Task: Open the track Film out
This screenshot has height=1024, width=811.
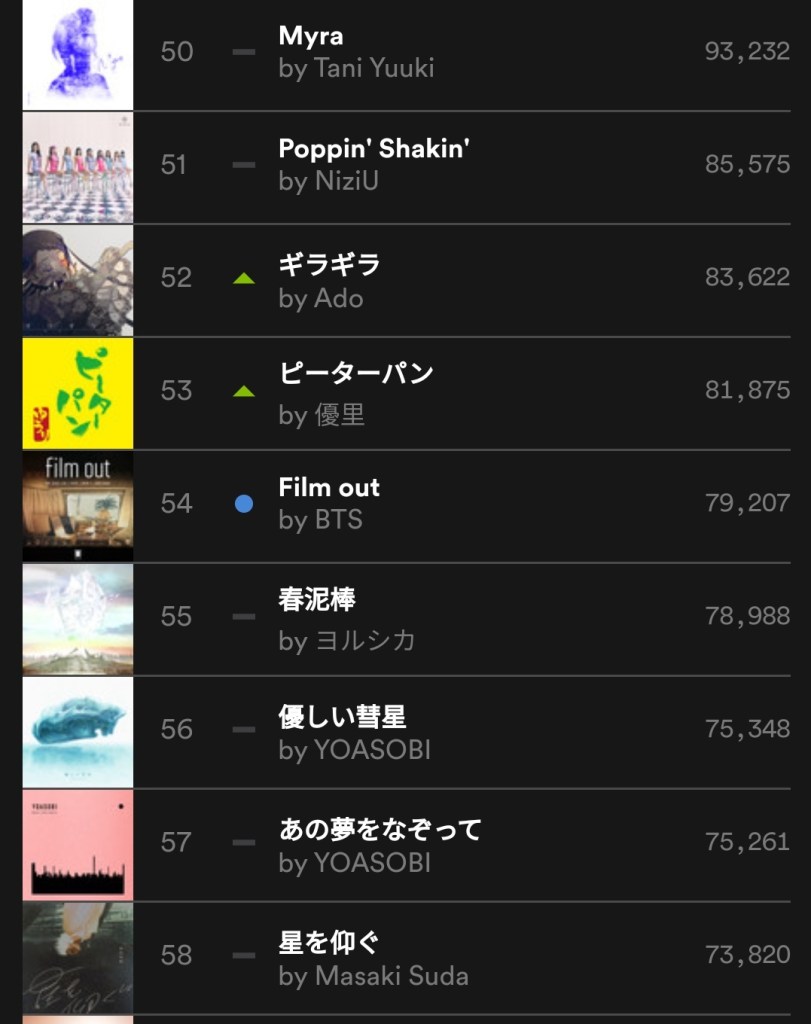Action: [329, 488]
